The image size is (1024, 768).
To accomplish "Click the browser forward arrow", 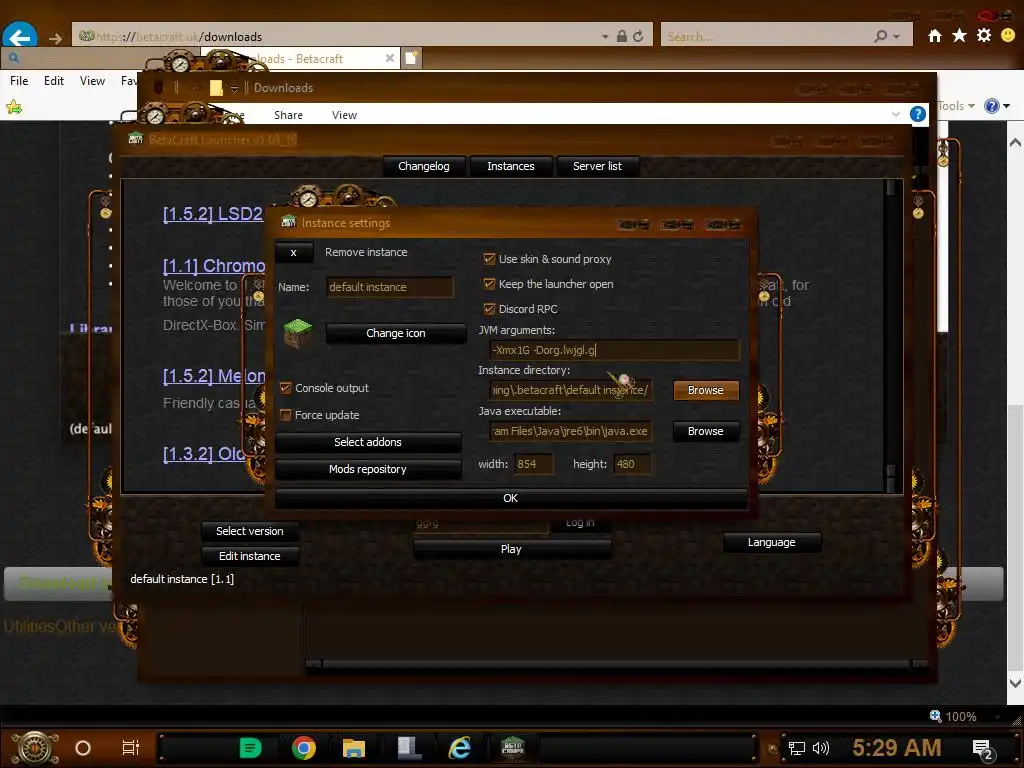I will (x=56, y=39).
